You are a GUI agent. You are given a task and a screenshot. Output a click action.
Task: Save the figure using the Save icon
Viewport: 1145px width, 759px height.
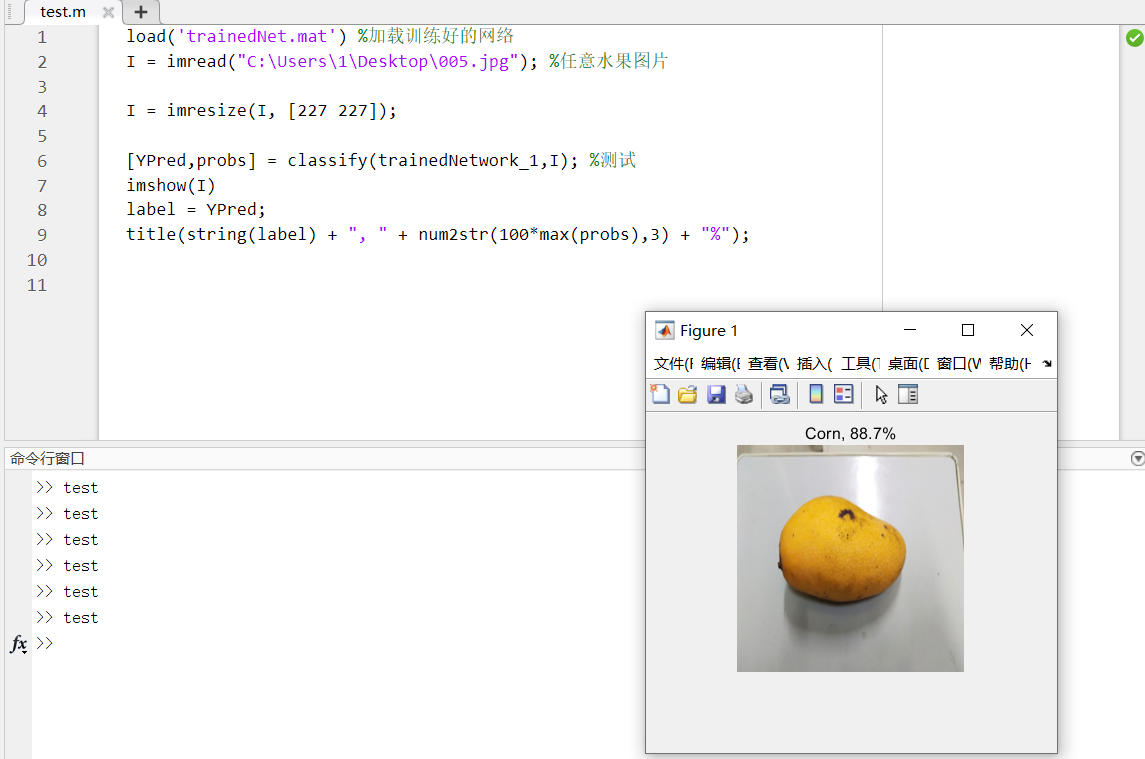(x=716, y=394)
